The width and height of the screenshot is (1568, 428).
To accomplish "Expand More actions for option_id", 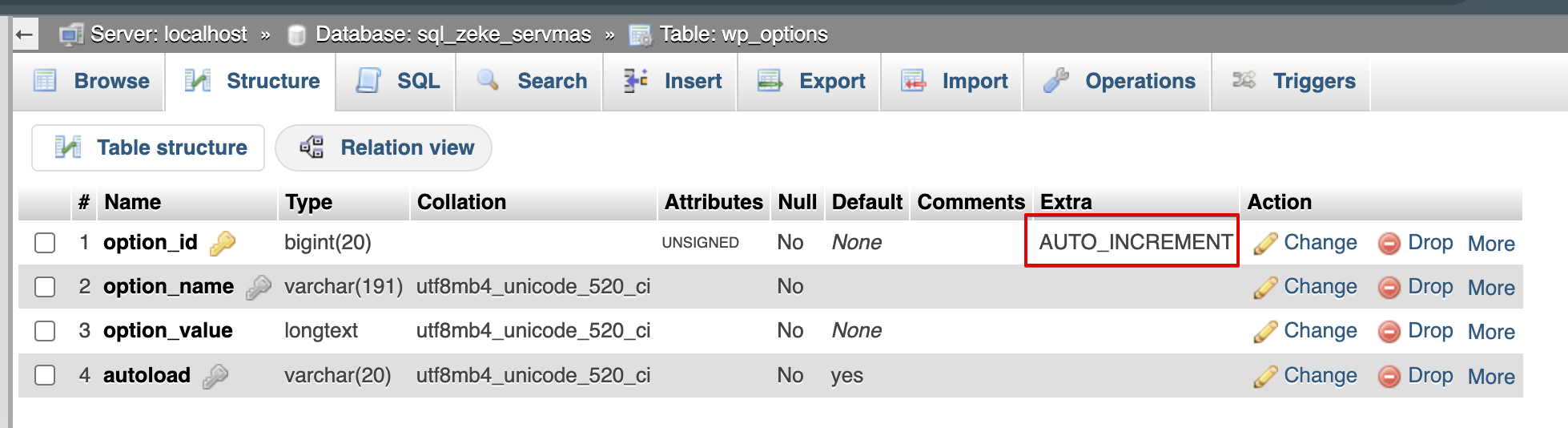I will 1490,244.
